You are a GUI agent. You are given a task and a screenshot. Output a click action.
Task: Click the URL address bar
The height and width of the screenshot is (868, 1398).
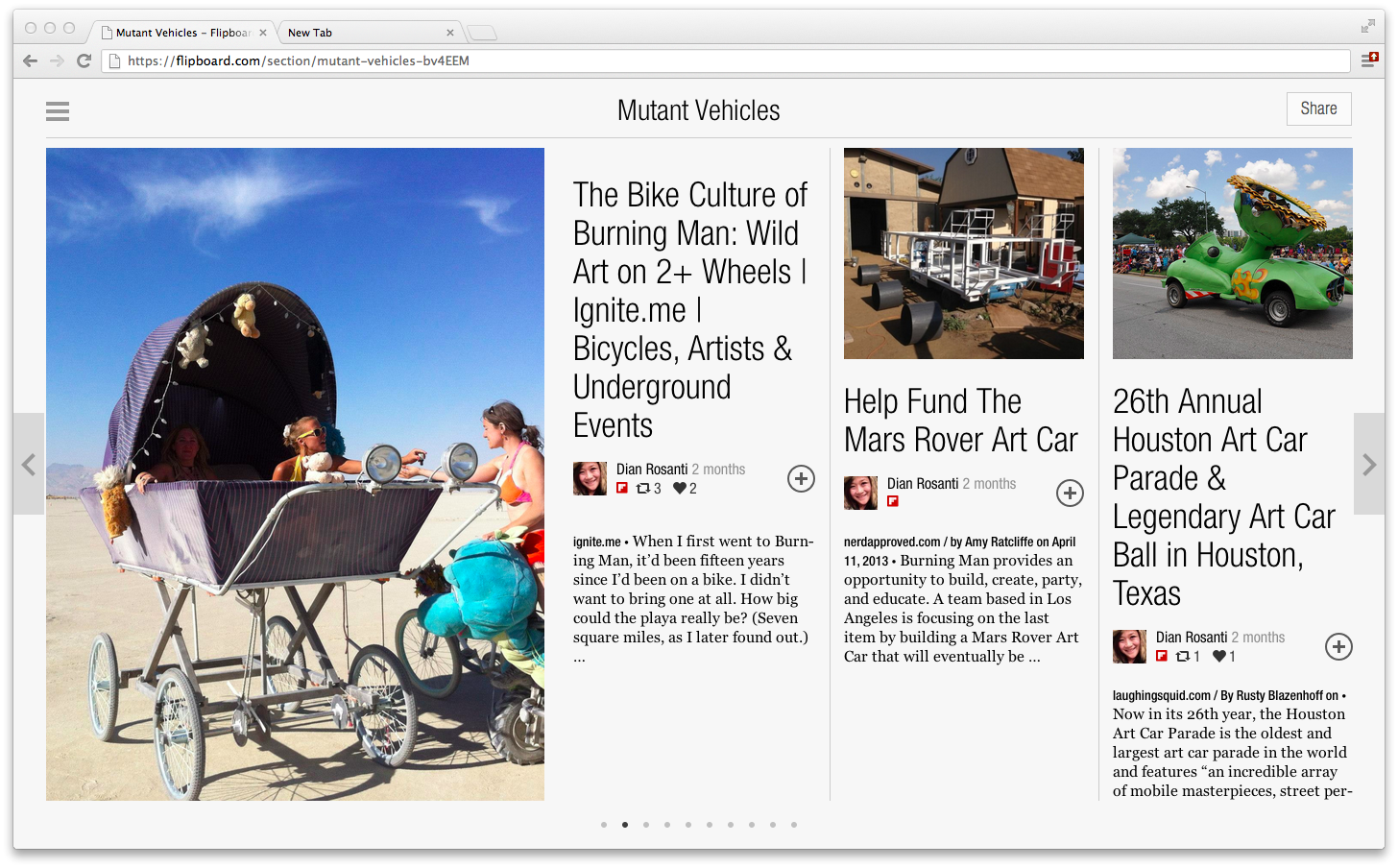tap(726, 60)
